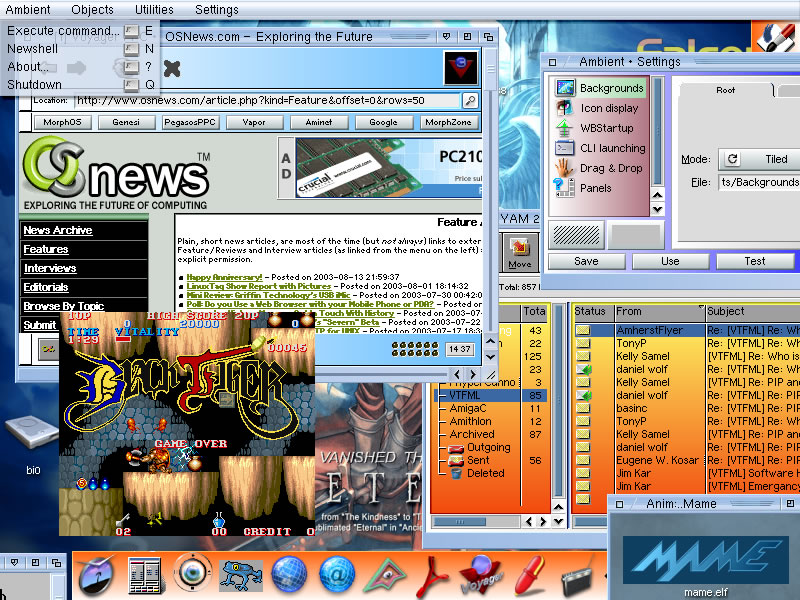Click the File path field in Settings
800x600 pixels.
coord(759,182)
